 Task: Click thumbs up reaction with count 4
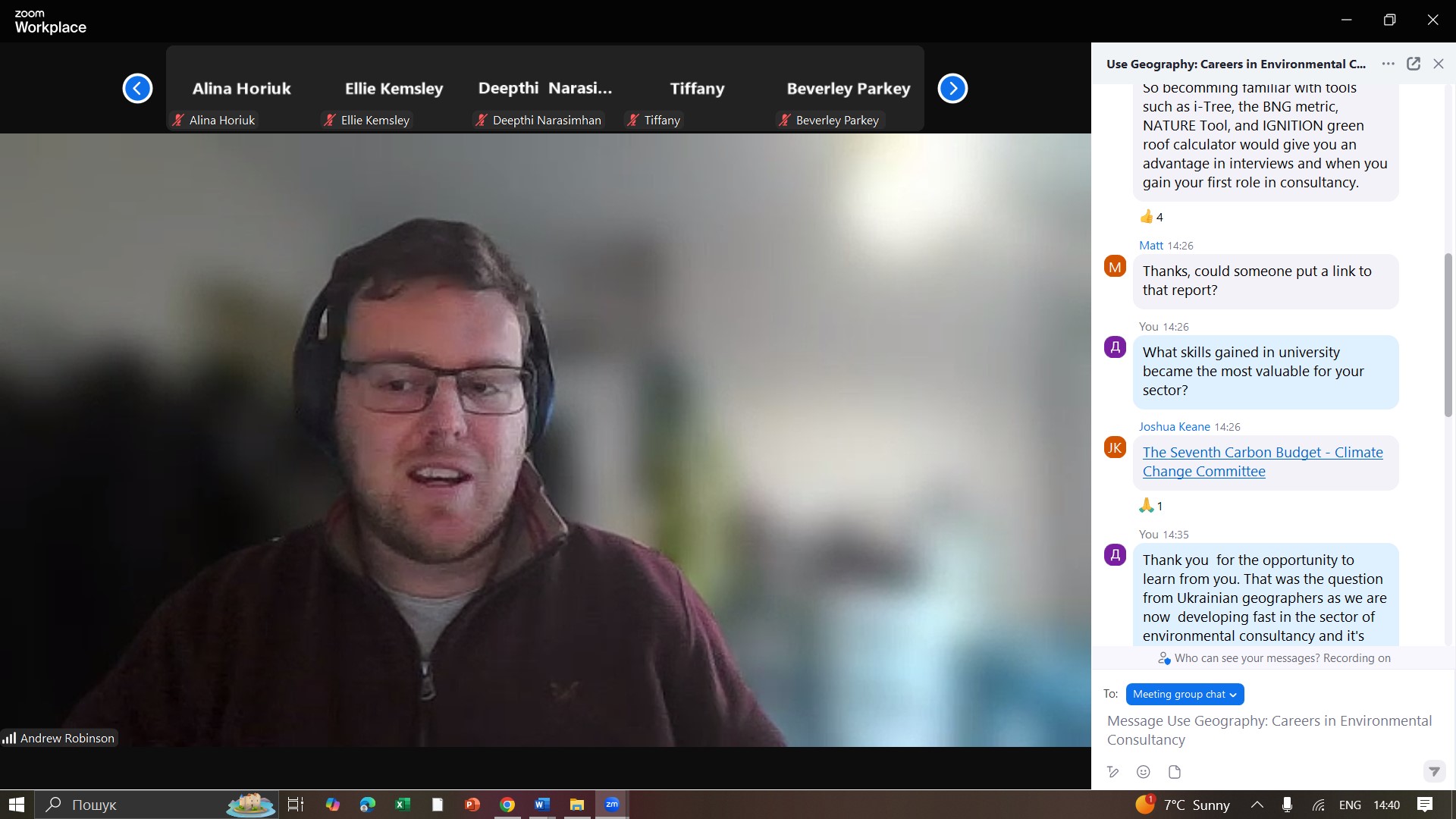[1151, 217]
